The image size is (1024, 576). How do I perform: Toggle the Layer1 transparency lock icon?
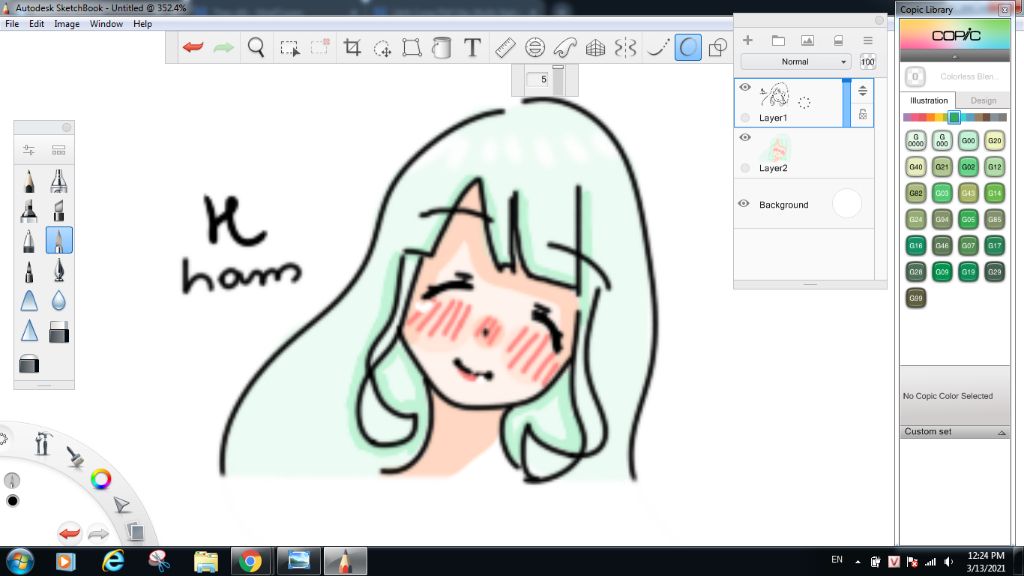[863, 114]
